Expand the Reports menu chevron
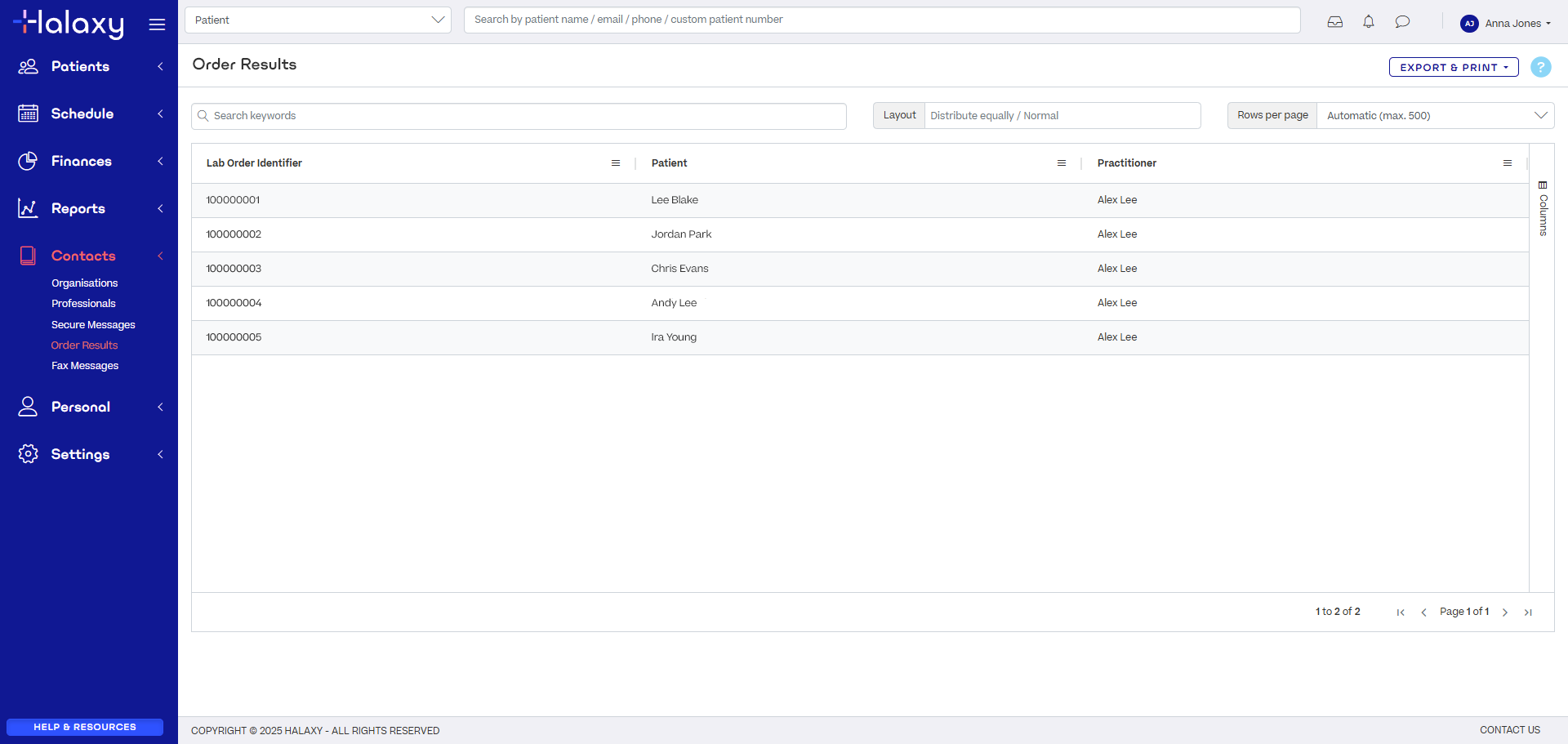Image resolution: width=1568 pixels, height=744 pixels. [160, 208]
